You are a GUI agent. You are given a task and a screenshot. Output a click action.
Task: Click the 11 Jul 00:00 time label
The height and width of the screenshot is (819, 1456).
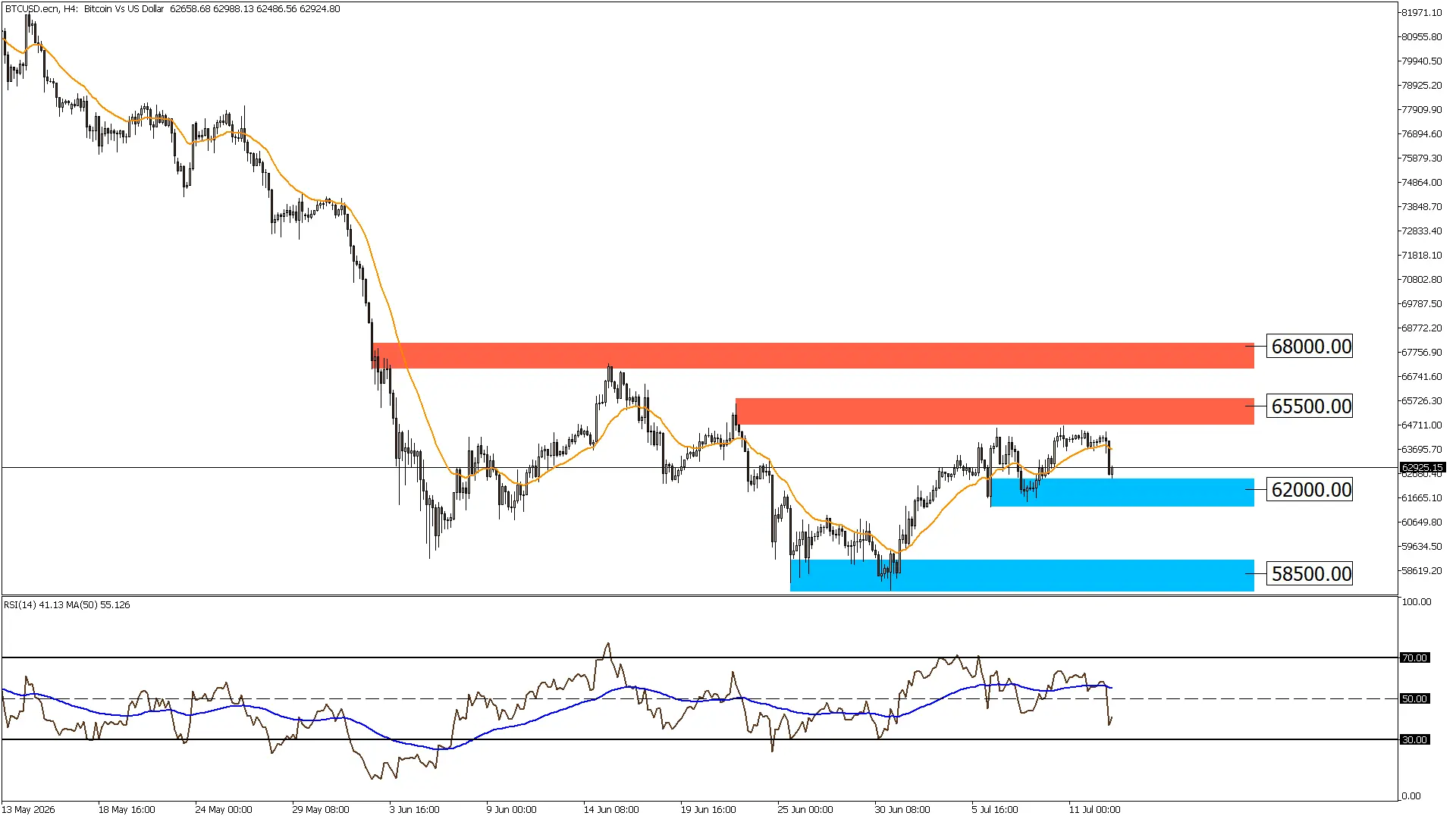tap(1094, 810)
